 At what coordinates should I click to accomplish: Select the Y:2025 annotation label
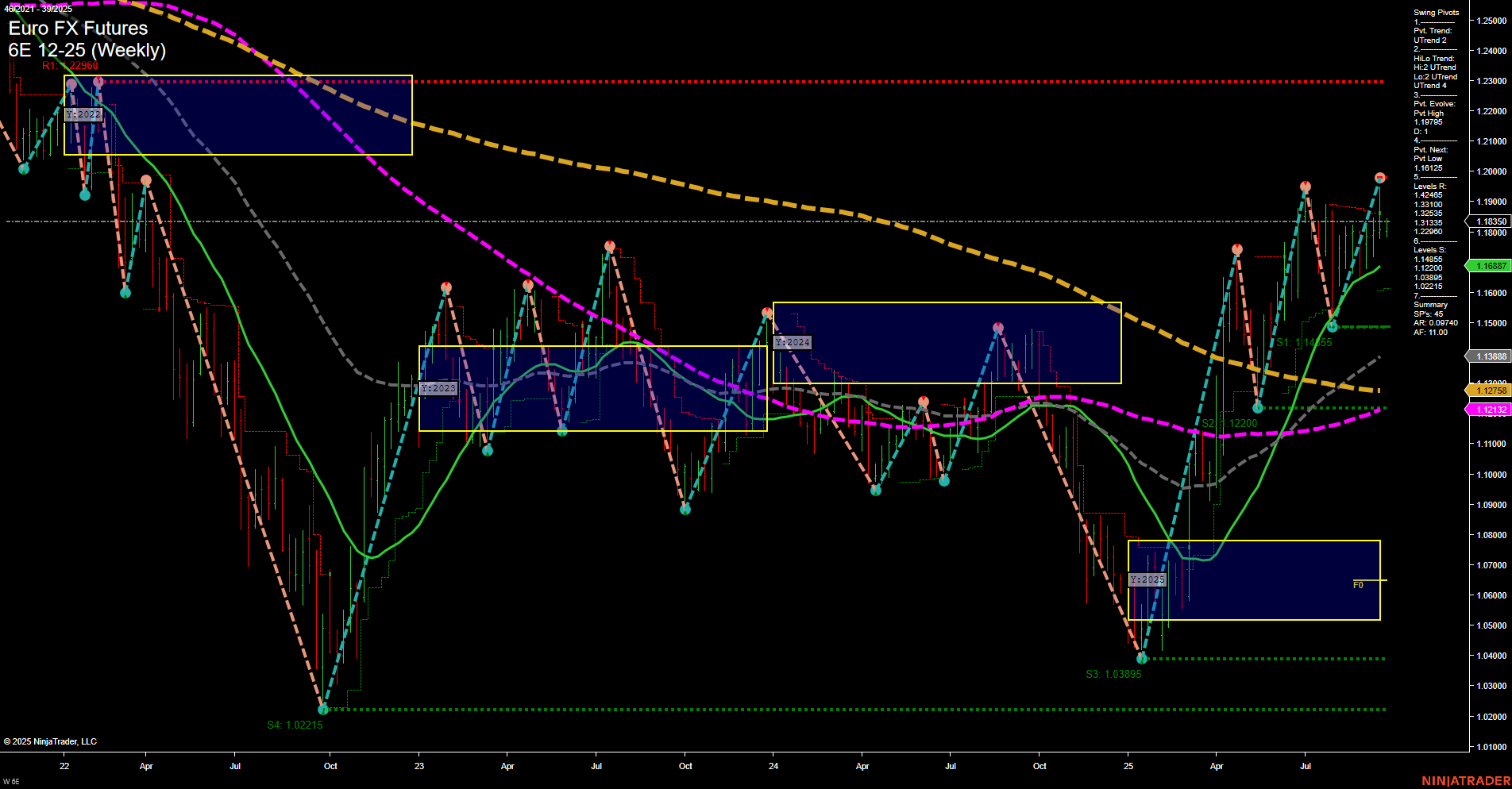[1147, 579]
